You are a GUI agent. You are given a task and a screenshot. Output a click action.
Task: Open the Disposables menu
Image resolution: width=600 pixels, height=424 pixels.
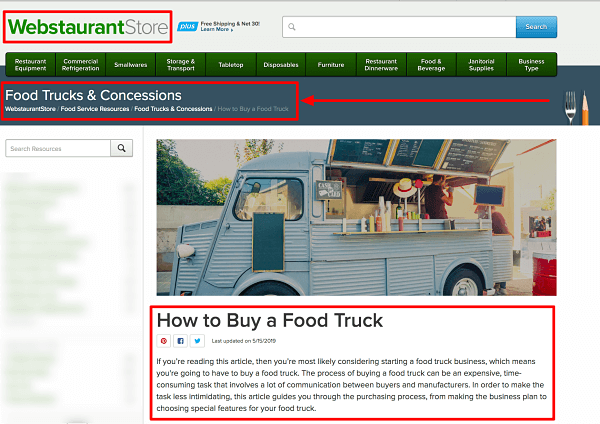[x=281, y=65]
